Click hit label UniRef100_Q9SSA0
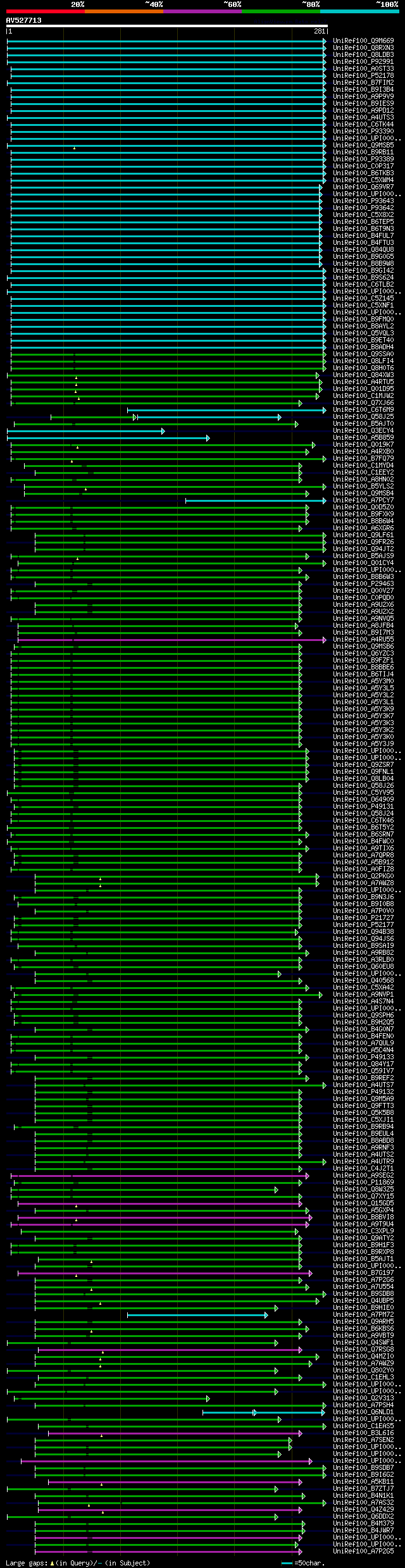 tap(363, 354)
